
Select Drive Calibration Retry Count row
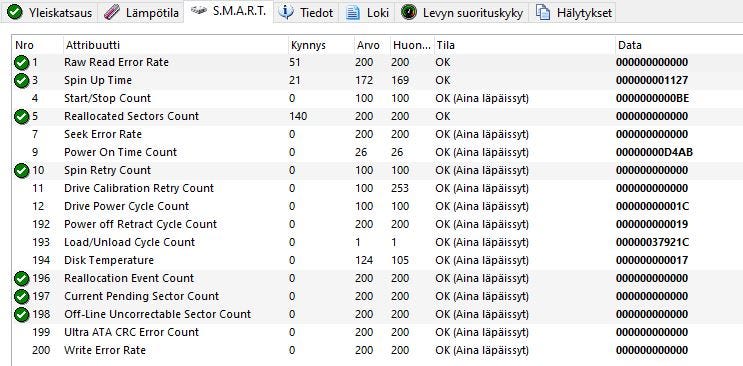click(378, 188)
